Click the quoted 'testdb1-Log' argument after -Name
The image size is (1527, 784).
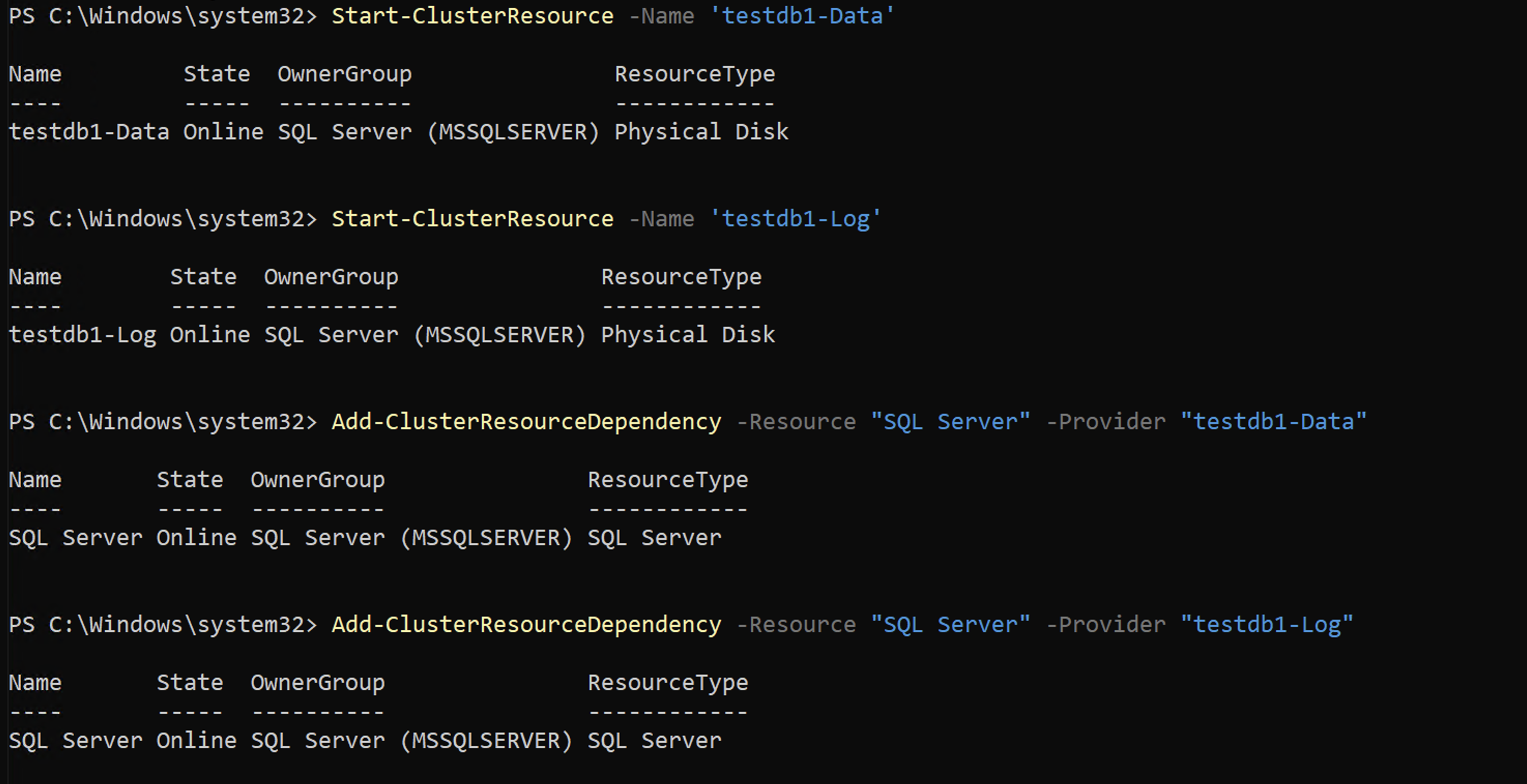[796, 219]
